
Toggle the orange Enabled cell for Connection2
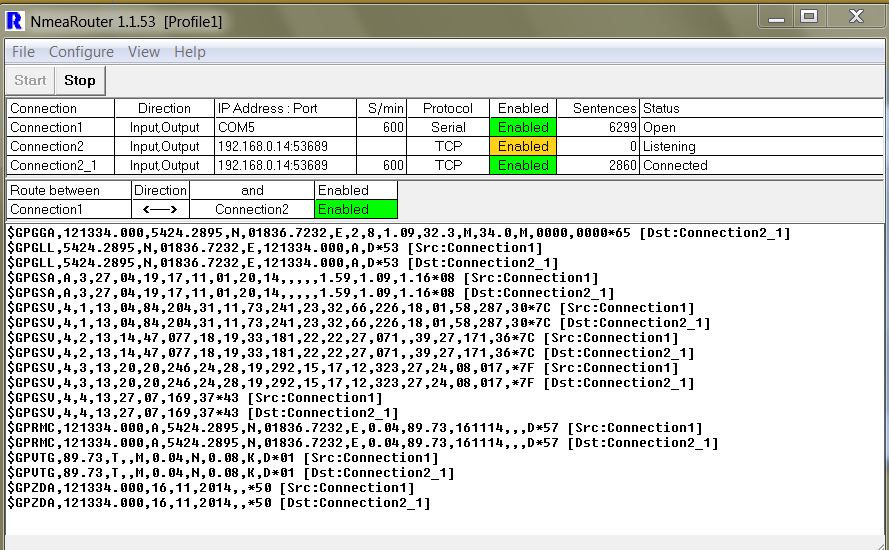[x=523, y=146]
